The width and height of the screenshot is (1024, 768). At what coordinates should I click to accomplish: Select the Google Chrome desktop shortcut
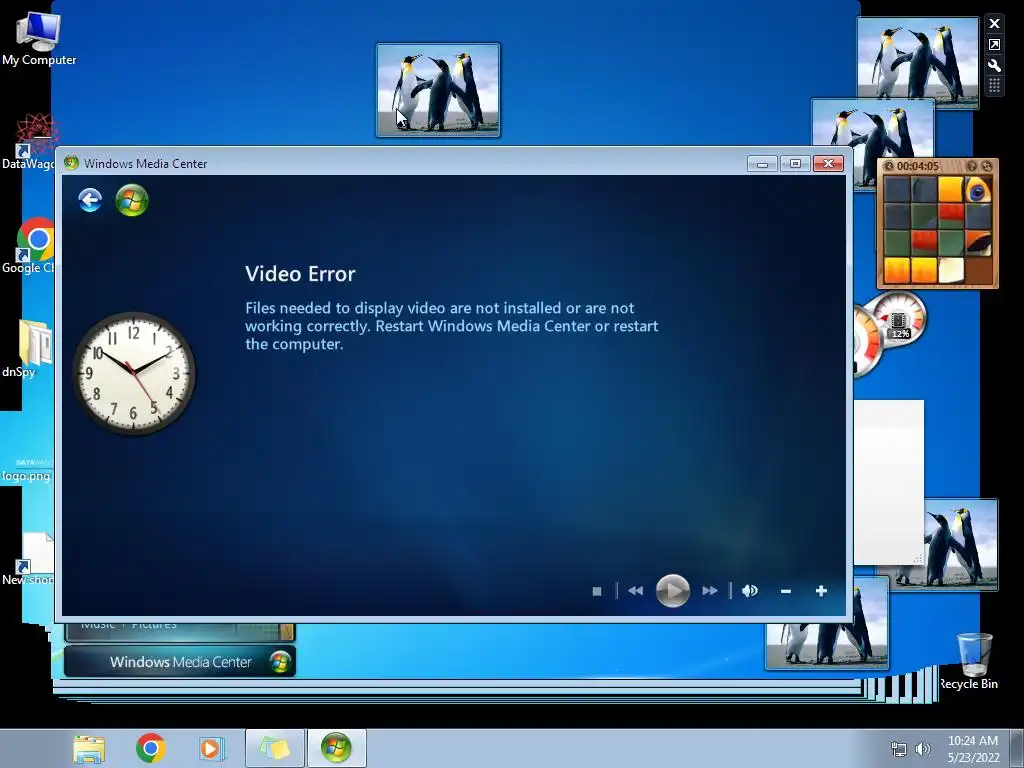[29, 246]
